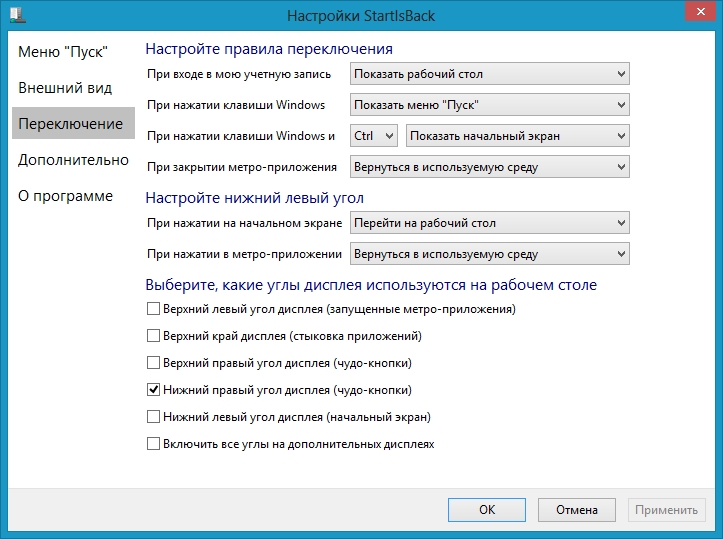723x539 pixels.
Task: Switch to the Внешний вид section
Action: tap(65, 88)
